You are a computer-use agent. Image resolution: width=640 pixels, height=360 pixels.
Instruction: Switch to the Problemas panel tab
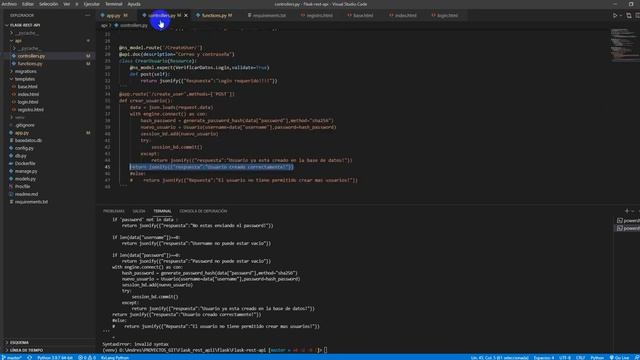tap(113, 211)
